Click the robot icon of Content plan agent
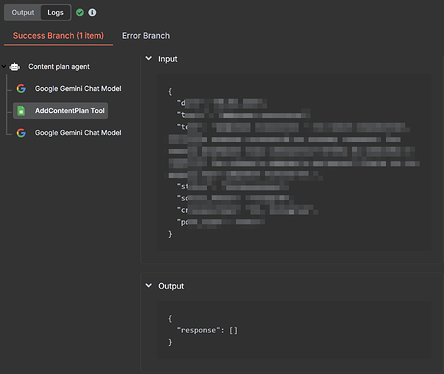 [x=15, y=67]
